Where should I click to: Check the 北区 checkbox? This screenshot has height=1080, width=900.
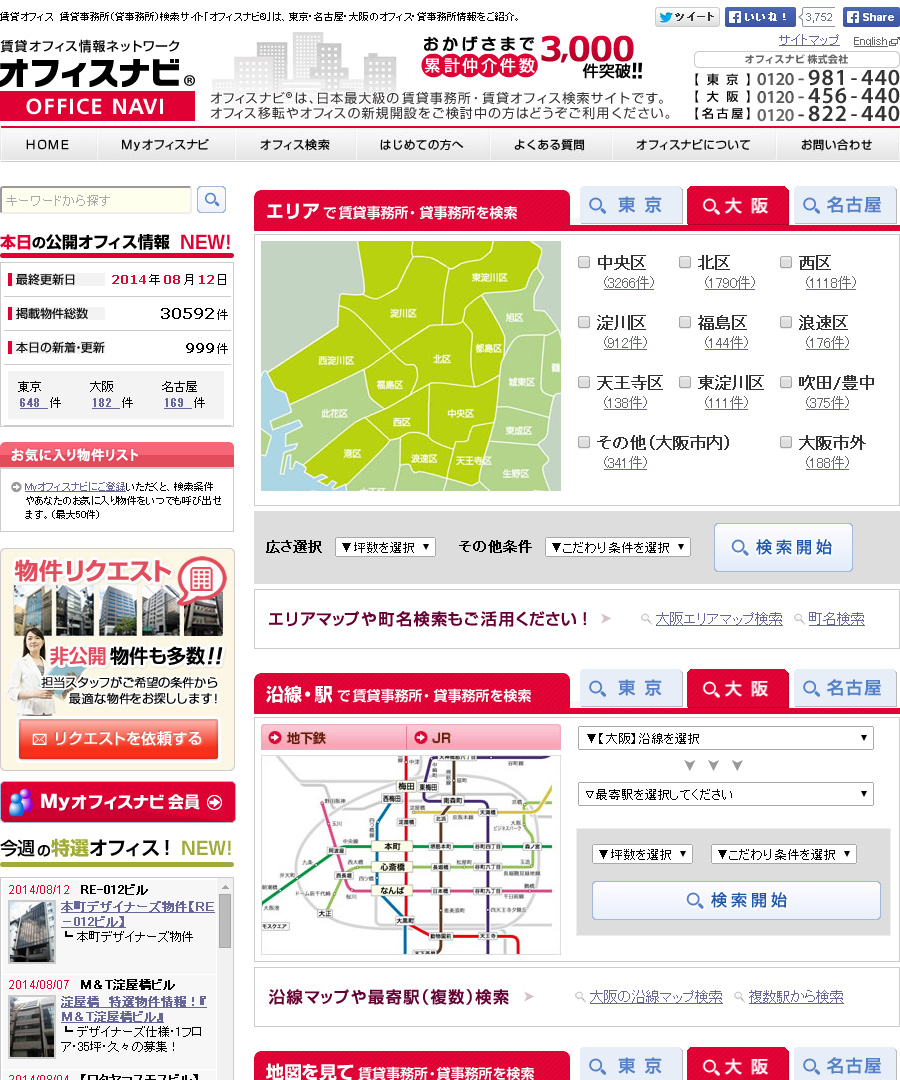(685, 262)
